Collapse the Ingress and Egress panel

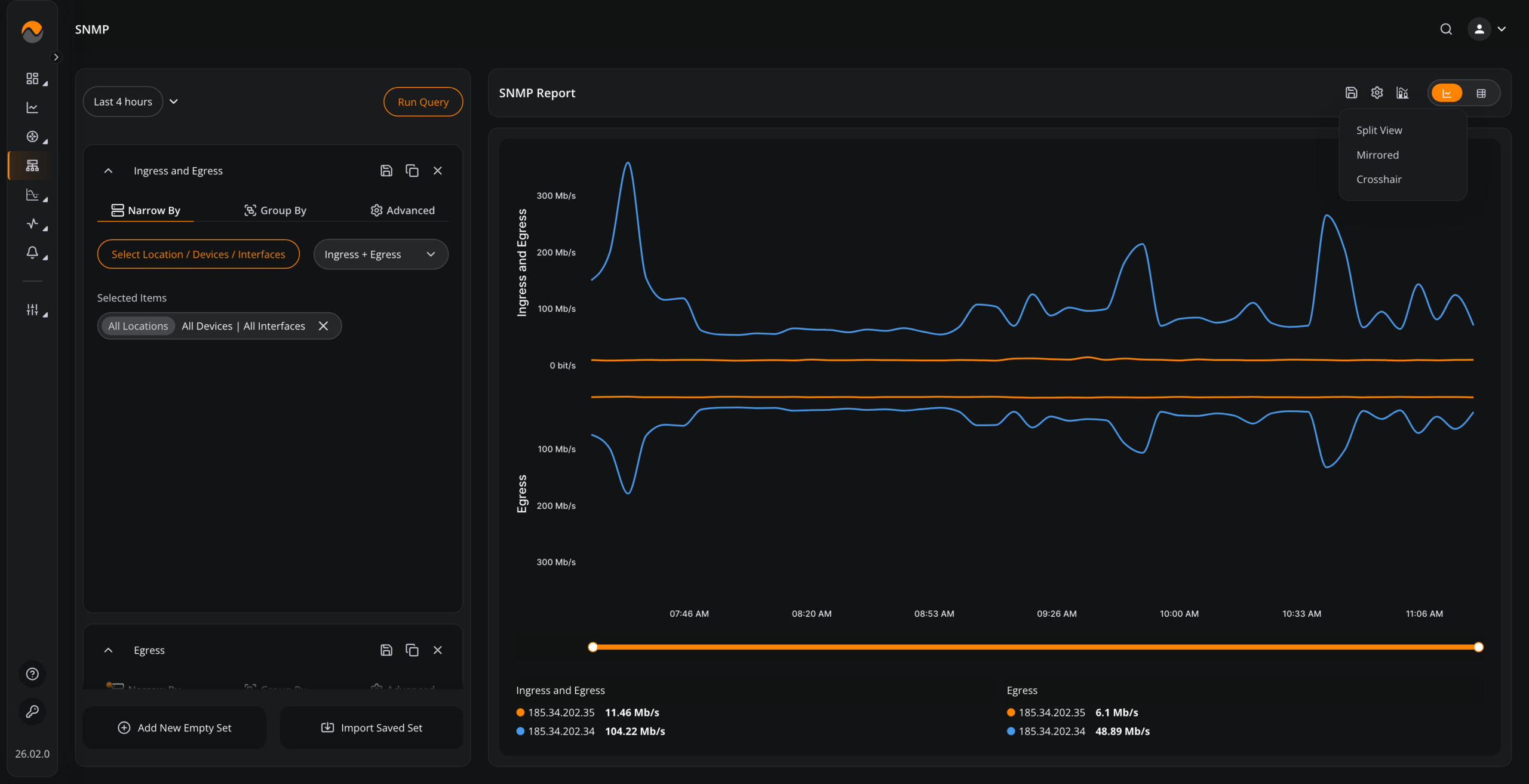(108, 171)
